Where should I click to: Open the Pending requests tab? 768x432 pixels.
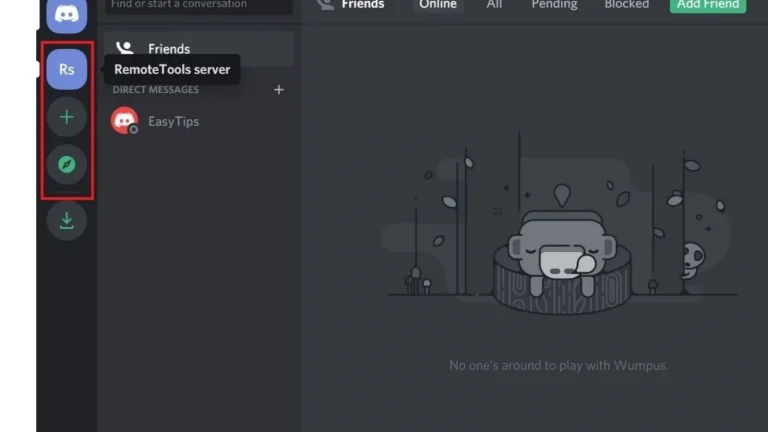coord(554,5)
